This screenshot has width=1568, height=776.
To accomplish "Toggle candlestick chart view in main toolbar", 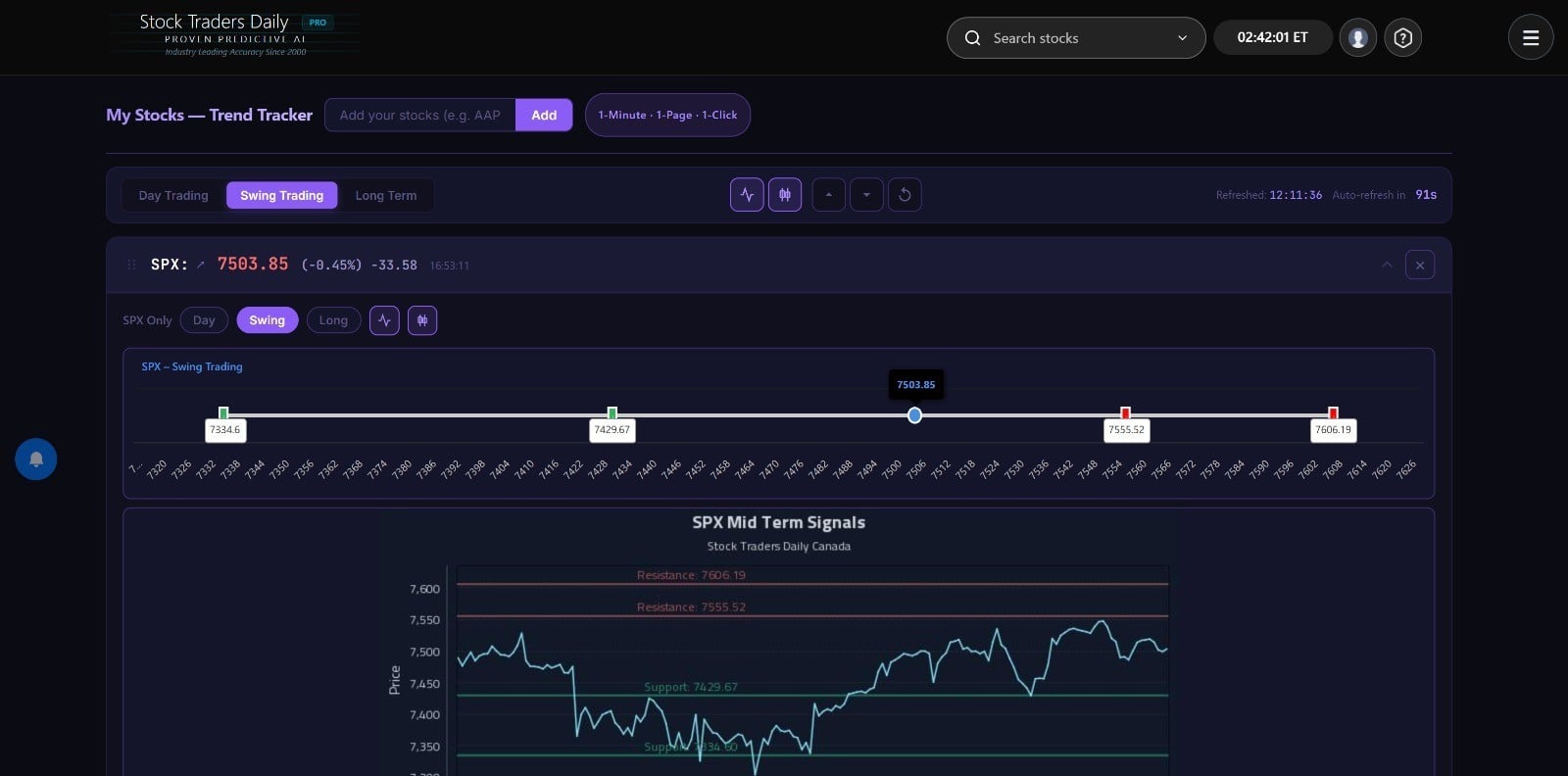I will (785, 195).
